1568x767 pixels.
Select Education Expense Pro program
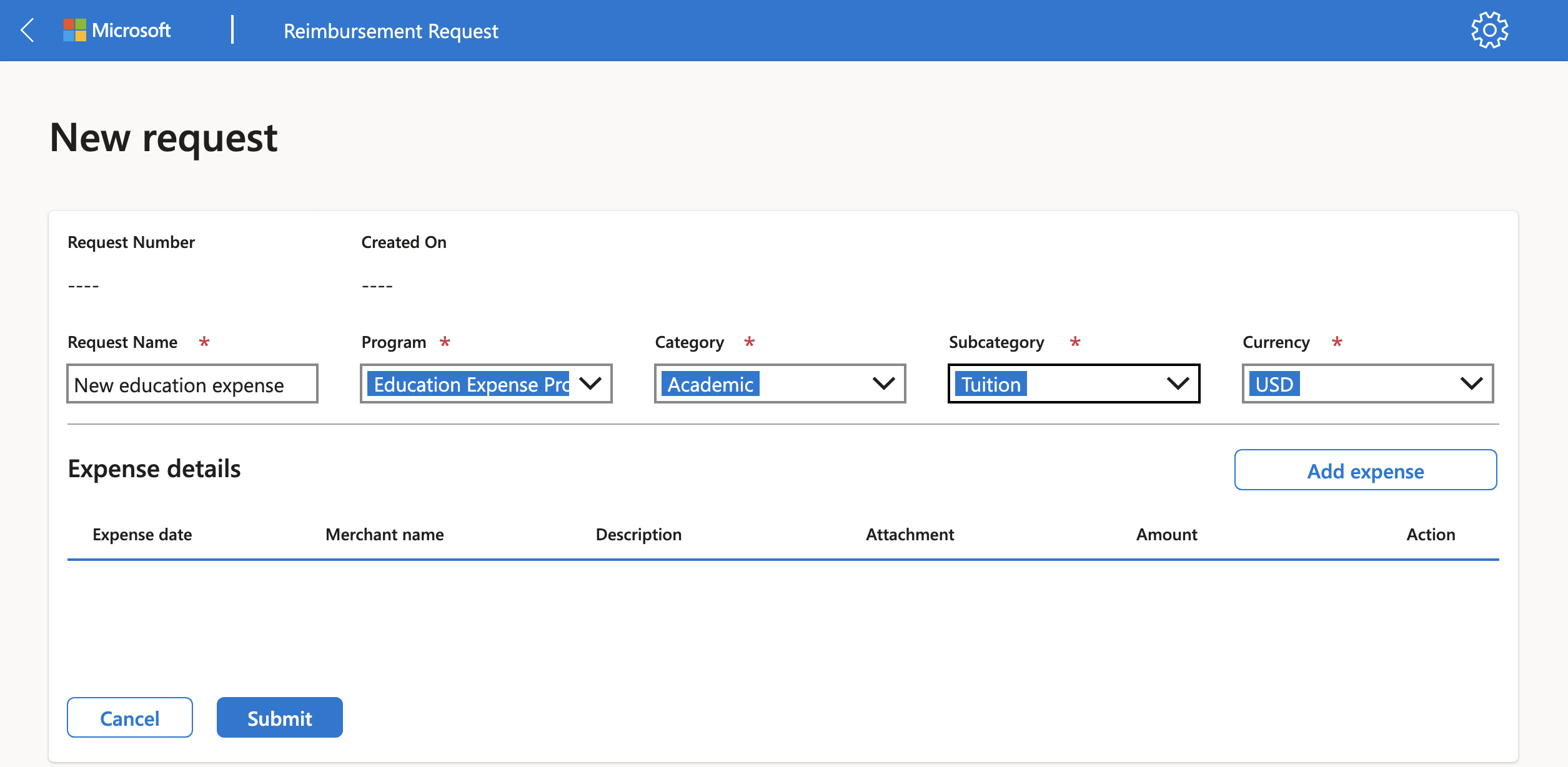pos(485,383)
